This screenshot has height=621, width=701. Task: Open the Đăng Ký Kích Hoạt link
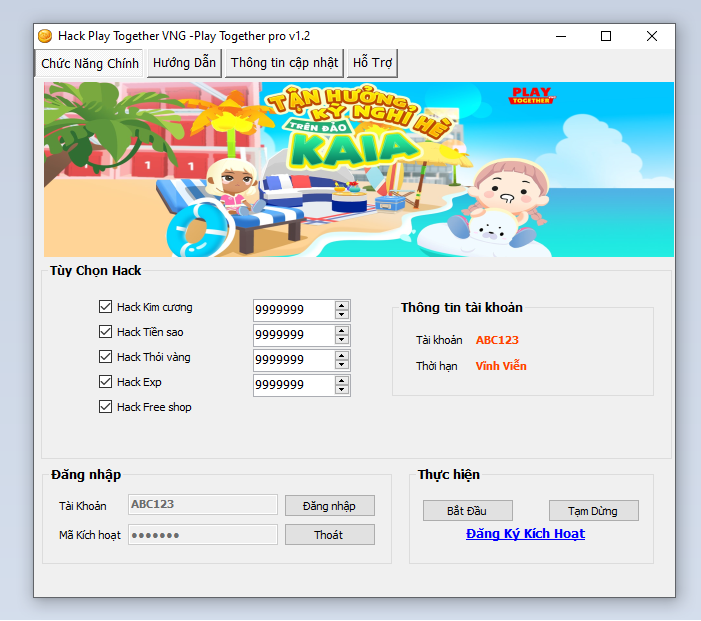coord(525,534)
